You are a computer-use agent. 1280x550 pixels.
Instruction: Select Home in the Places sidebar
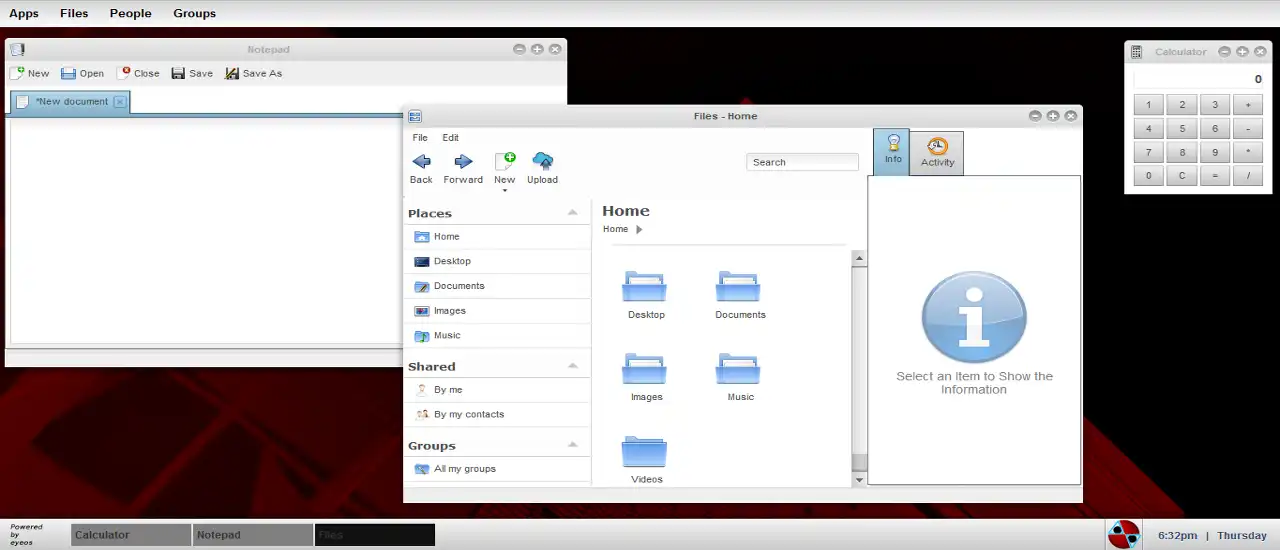click(498, 237)
